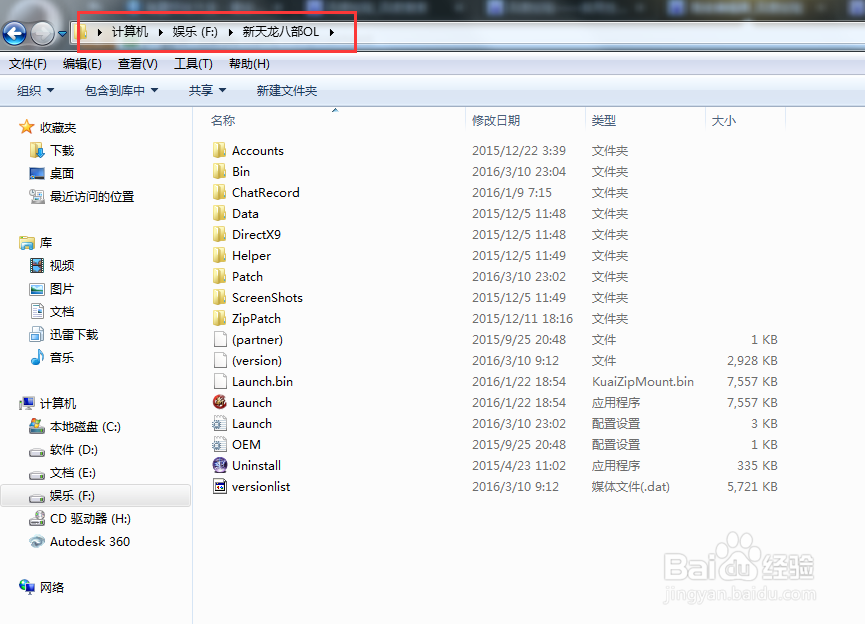Expand the arrow after 计算机 in address bar
This screenshot has height=624, width=865.
161,32
